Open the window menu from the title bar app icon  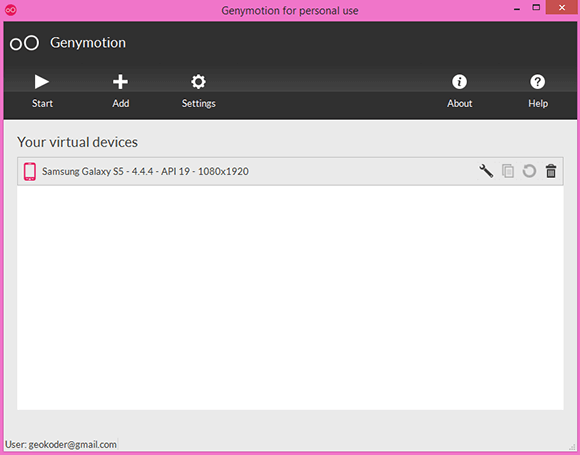pyautogui.click(x=11, y=10)
